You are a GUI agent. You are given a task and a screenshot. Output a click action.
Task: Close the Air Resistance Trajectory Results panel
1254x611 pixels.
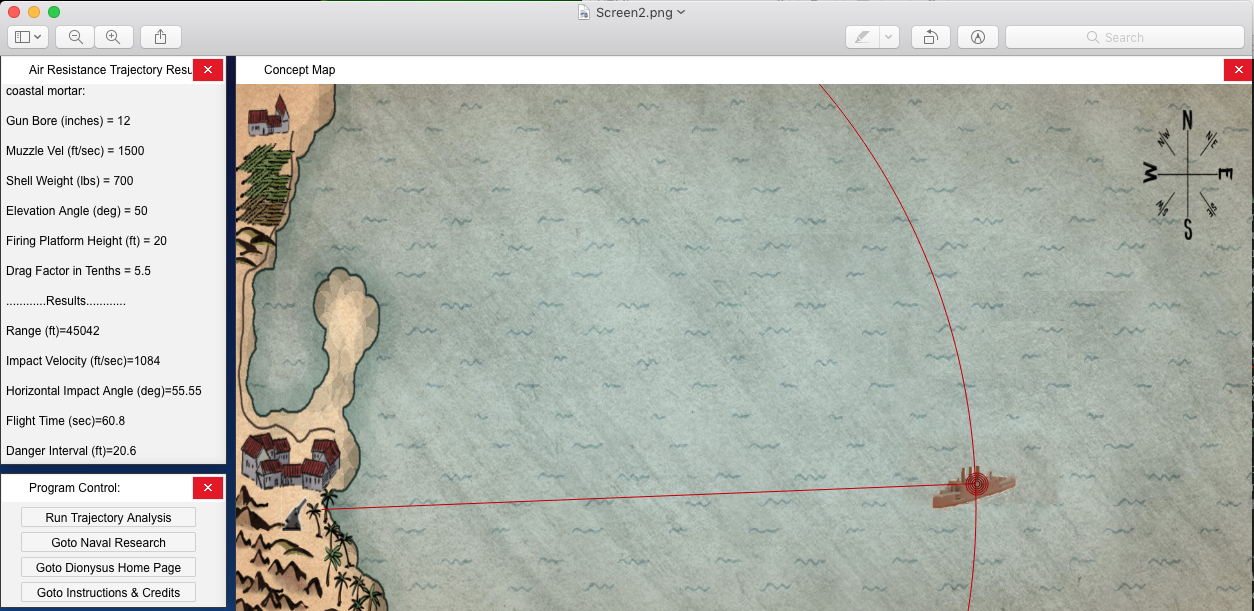tap(207, 70)
